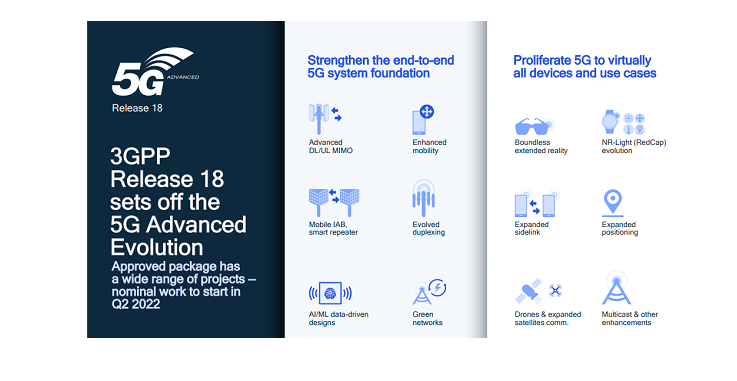The image size is (737, 381).
Task: Click the Strengthen end-to-end 5G system heading
Action: [381, 67]
